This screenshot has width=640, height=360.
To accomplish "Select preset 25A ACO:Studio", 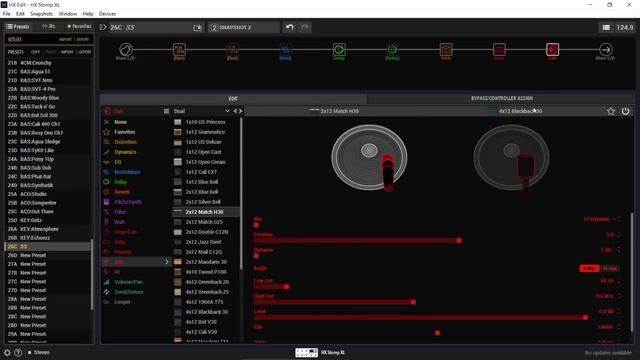I will click(x=48, y=194).
